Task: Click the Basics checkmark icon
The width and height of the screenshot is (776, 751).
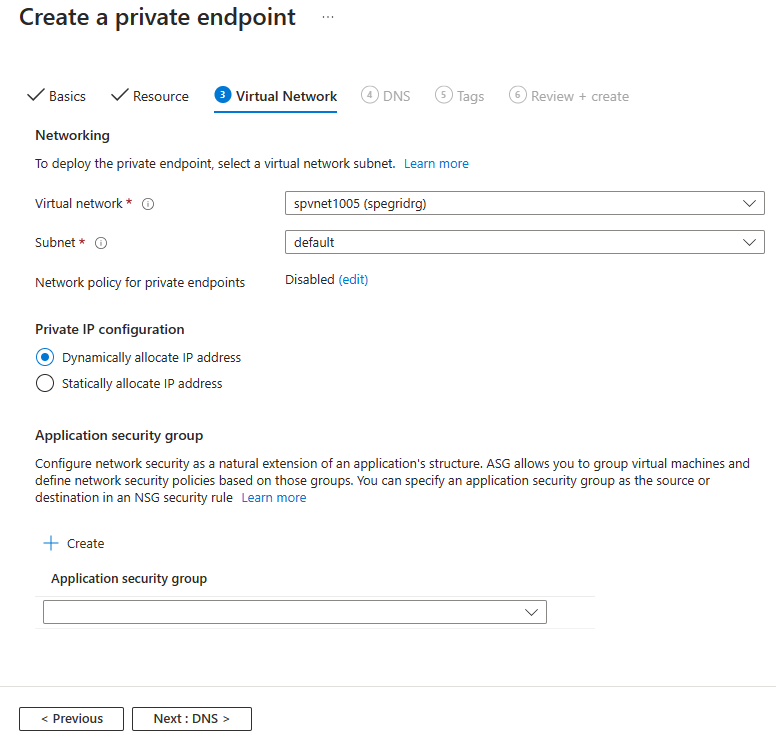Action: coord(36,95)
